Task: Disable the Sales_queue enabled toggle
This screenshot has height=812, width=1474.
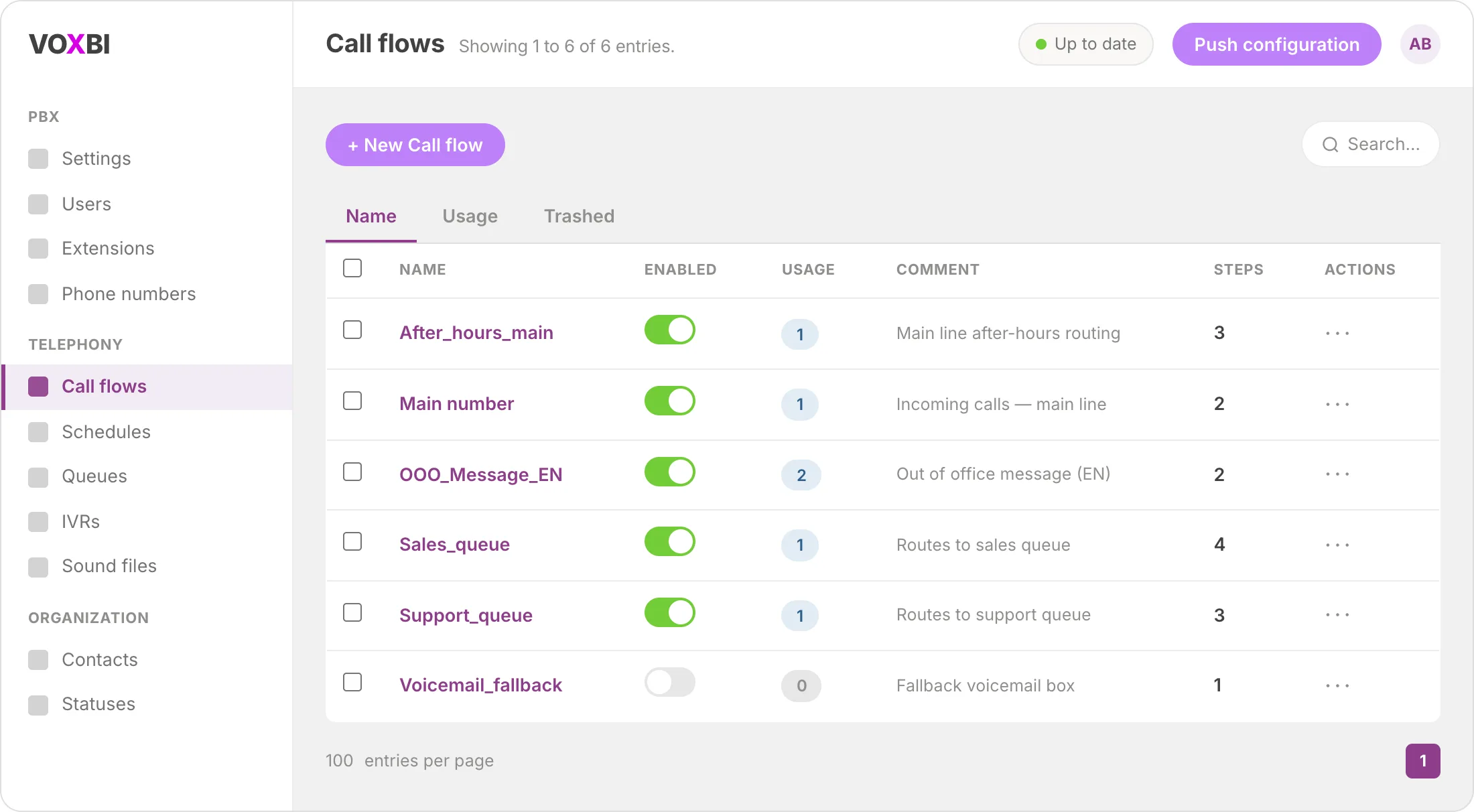Action: click(x=670, y=541)
